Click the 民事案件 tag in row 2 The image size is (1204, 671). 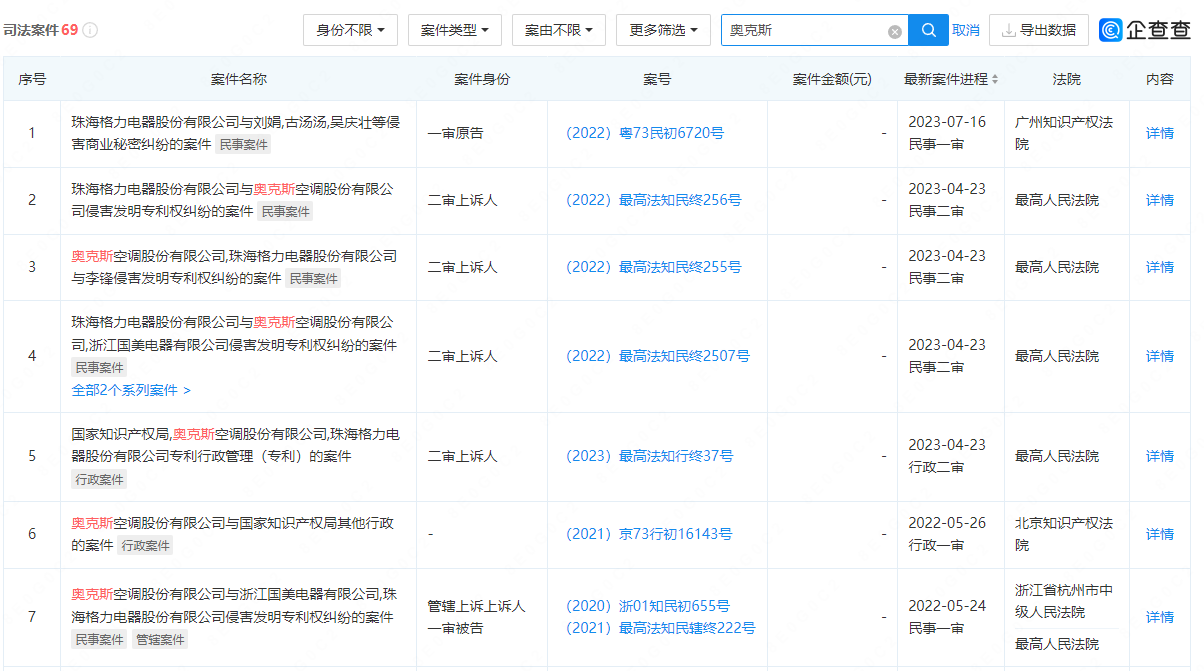pyautogui.click(x=285, y=212)
